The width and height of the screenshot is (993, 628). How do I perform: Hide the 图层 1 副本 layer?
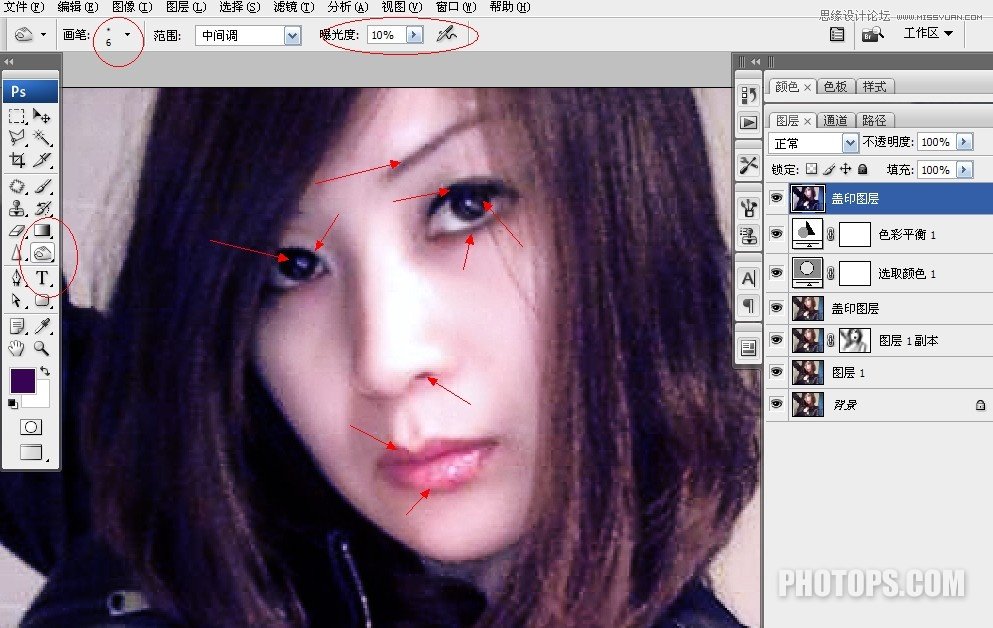[776, 339]
